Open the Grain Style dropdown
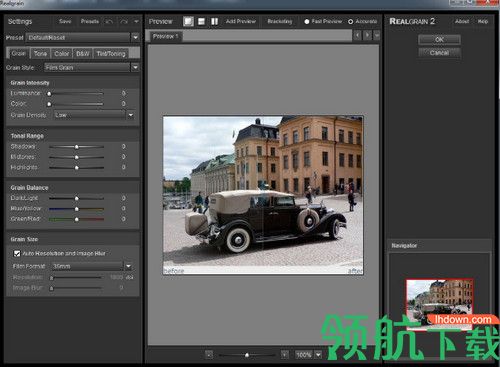Image resolution: width=500 pixels, height=367 pixels. [x=135, y=67]
